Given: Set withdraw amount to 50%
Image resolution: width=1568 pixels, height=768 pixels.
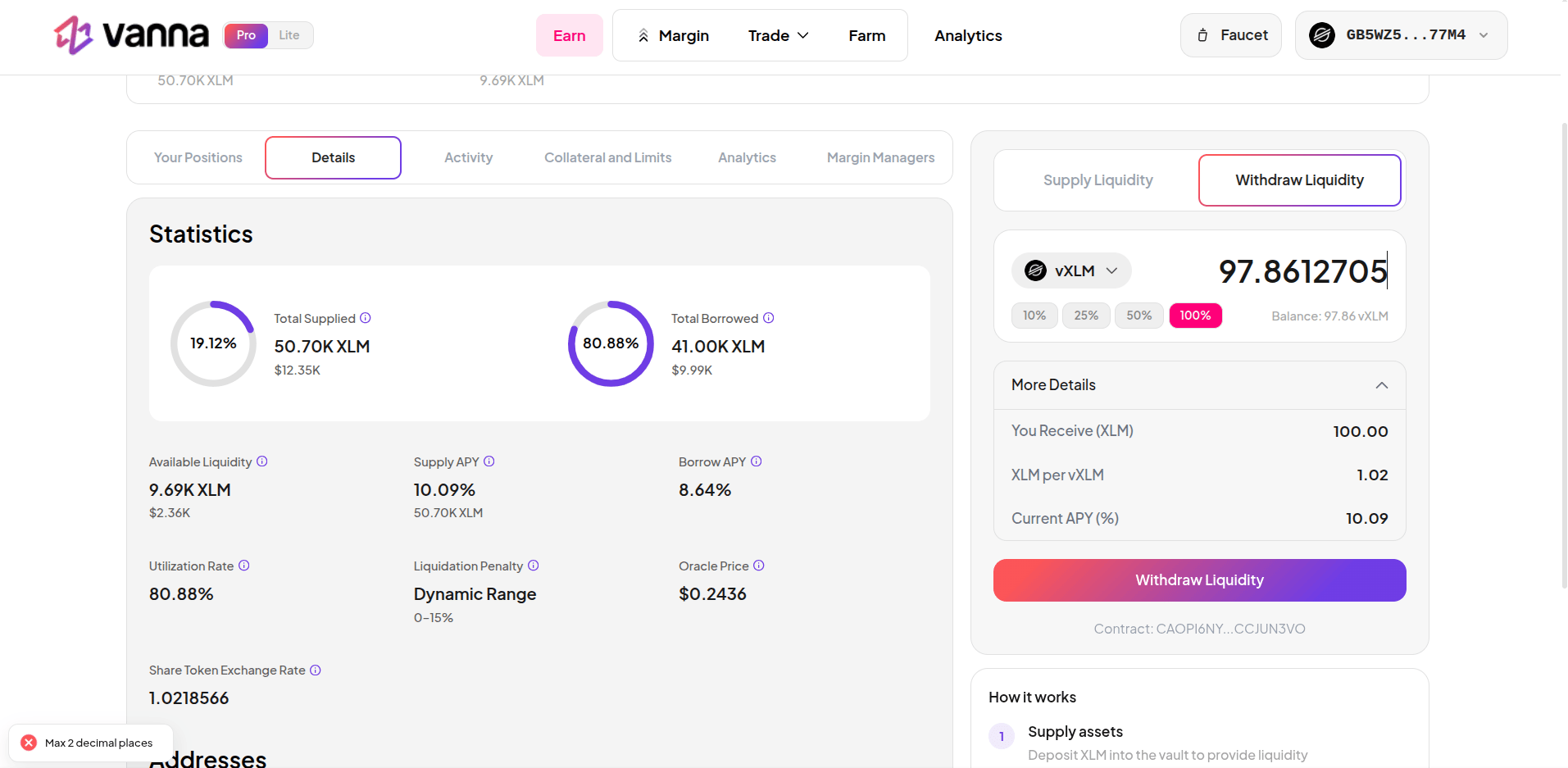Looking at the screenshot, I should [1139, 316].
